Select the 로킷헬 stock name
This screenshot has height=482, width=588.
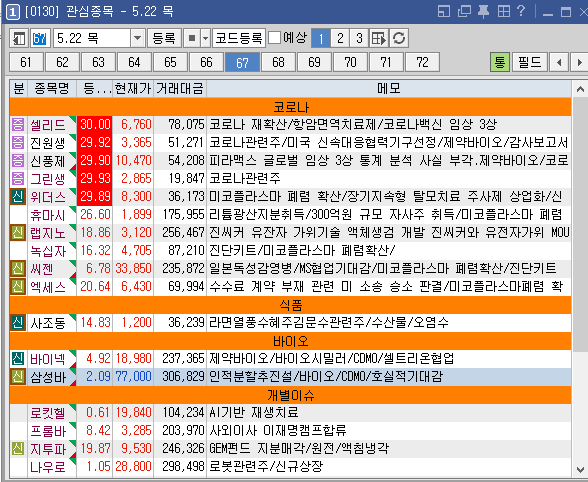pos(48,413)
